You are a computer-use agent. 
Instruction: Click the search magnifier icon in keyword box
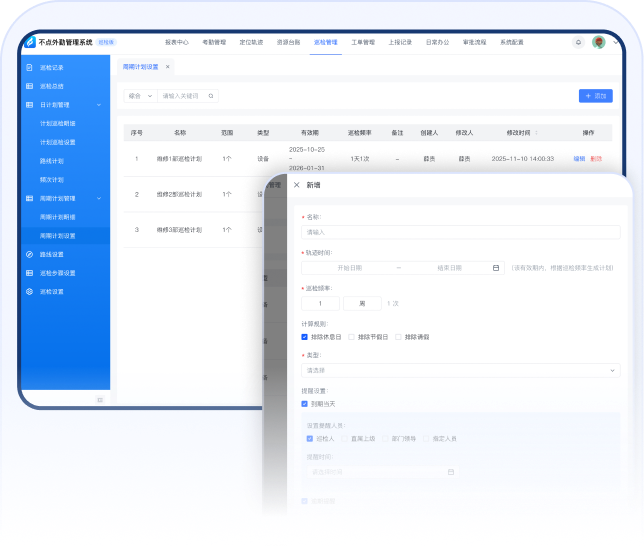pos(210,96)
